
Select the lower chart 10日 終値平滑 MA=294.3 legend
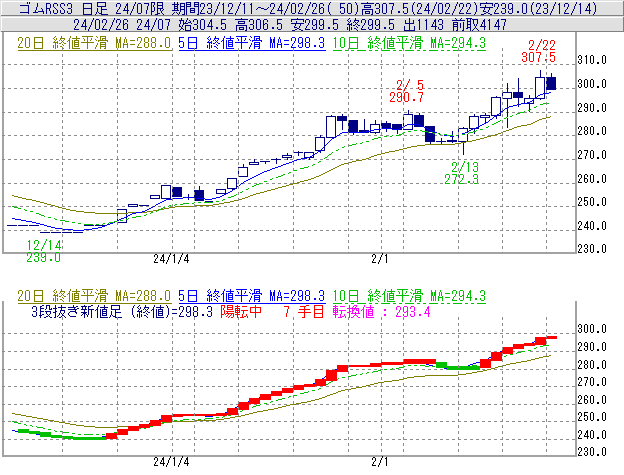tap(410, 296)
